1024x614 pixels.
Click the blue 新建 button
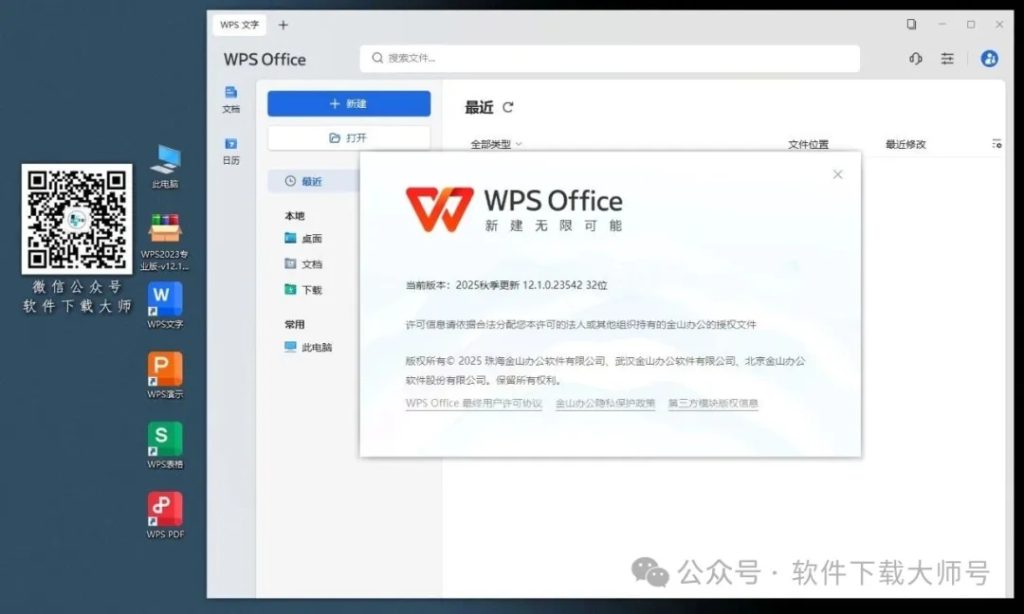click(347, 103)
